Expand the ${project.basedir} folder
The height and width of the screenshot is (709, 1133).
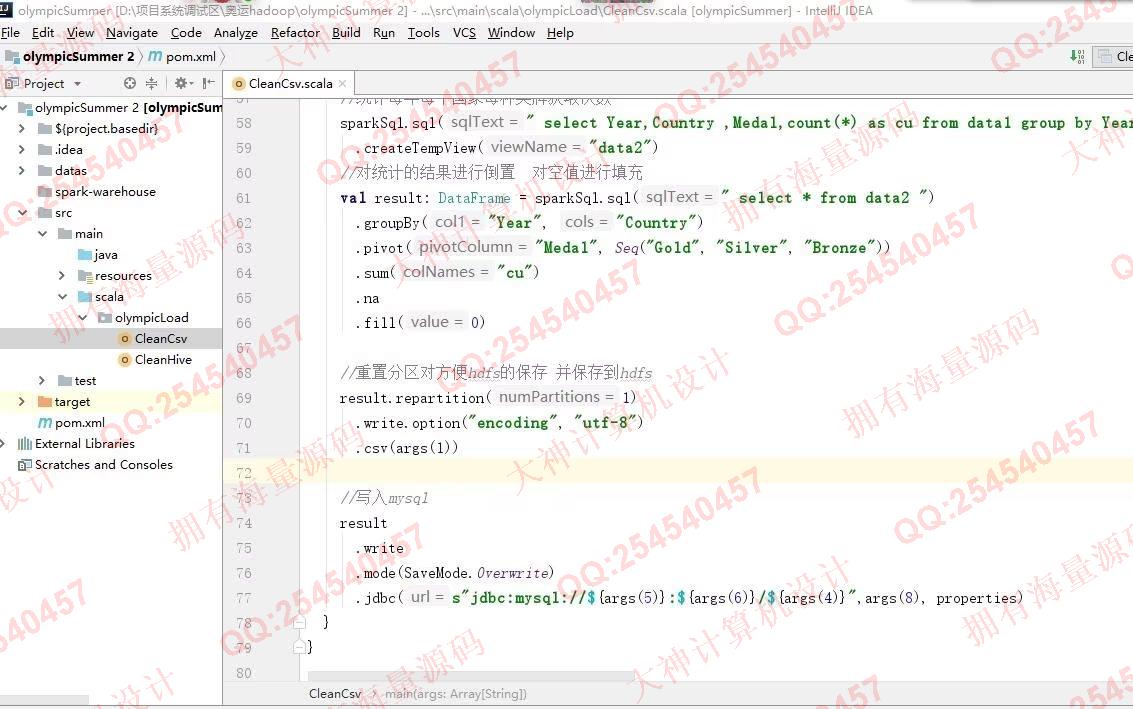[x=22, y=129]
